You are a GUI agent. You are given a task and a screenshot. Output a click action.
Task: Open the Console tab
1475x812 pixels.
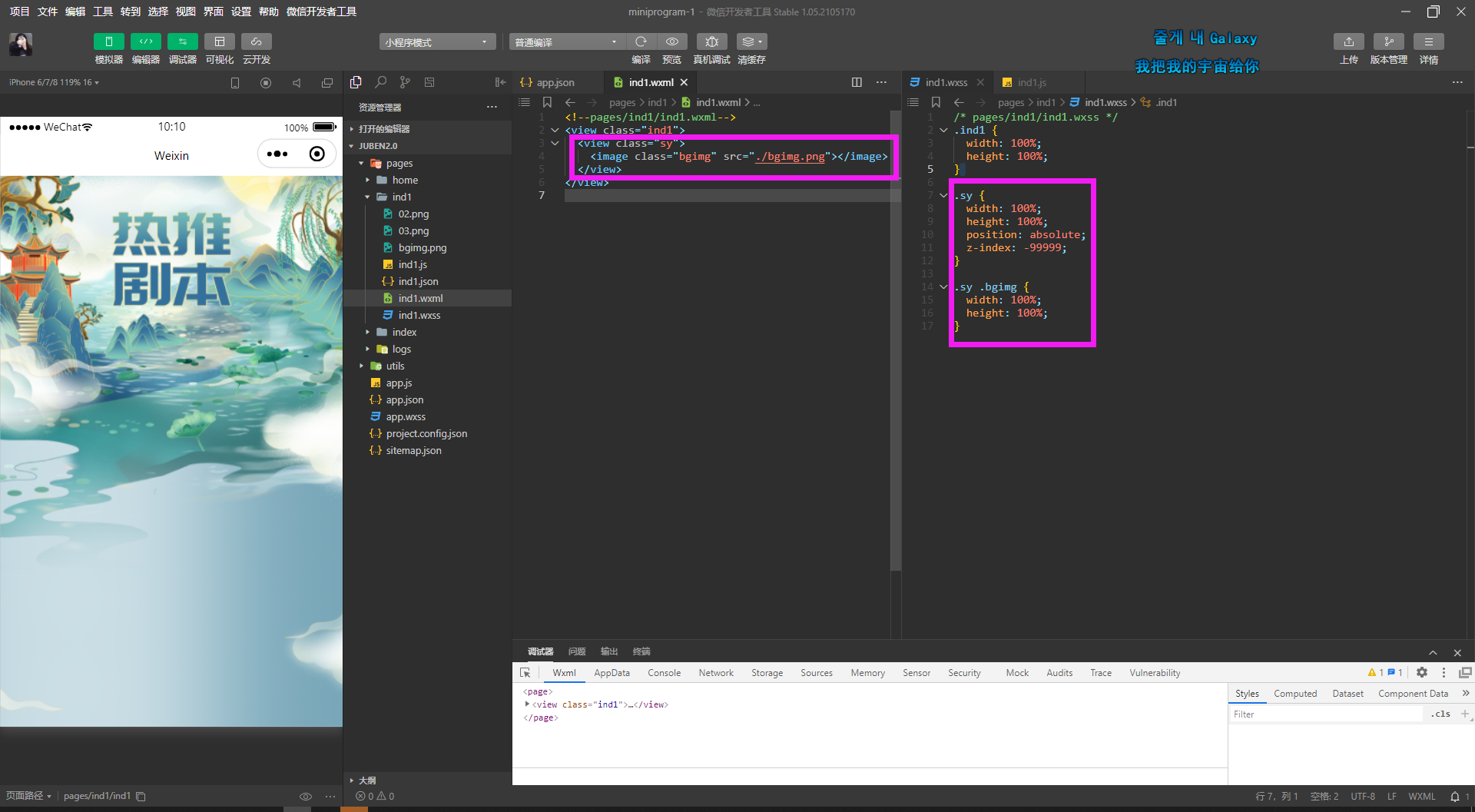(664, 673)
